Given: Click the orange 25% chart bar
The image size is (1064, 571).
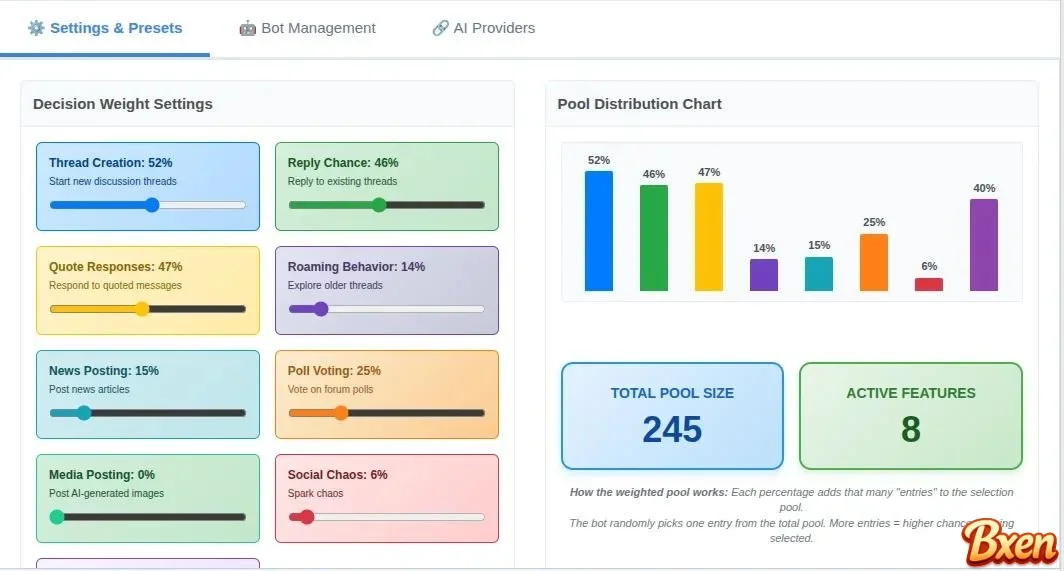Looking at the screenshot, I should 874,262.
